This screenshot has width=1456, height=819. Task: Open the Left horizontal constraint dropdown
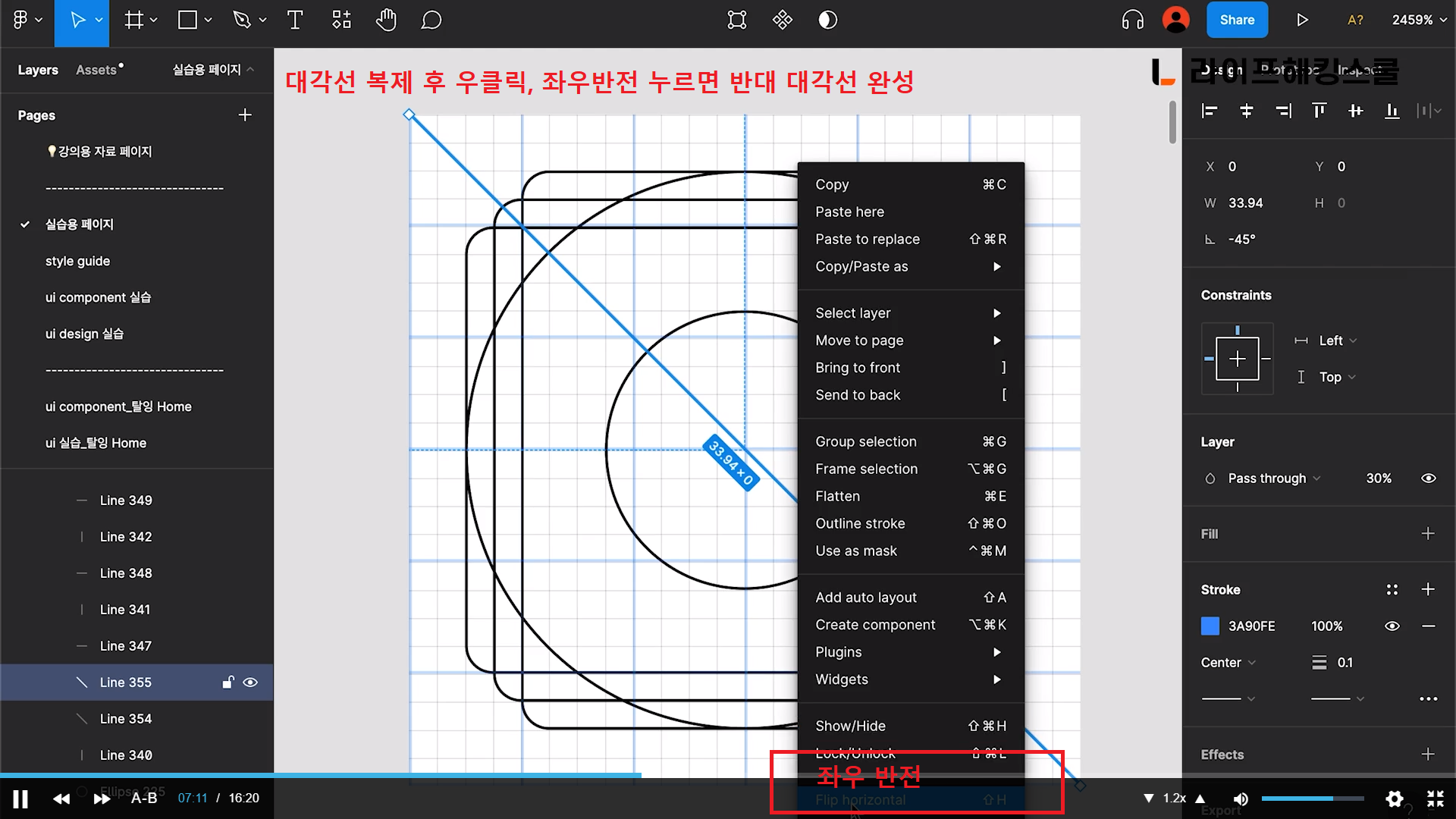click(1337, 340)
